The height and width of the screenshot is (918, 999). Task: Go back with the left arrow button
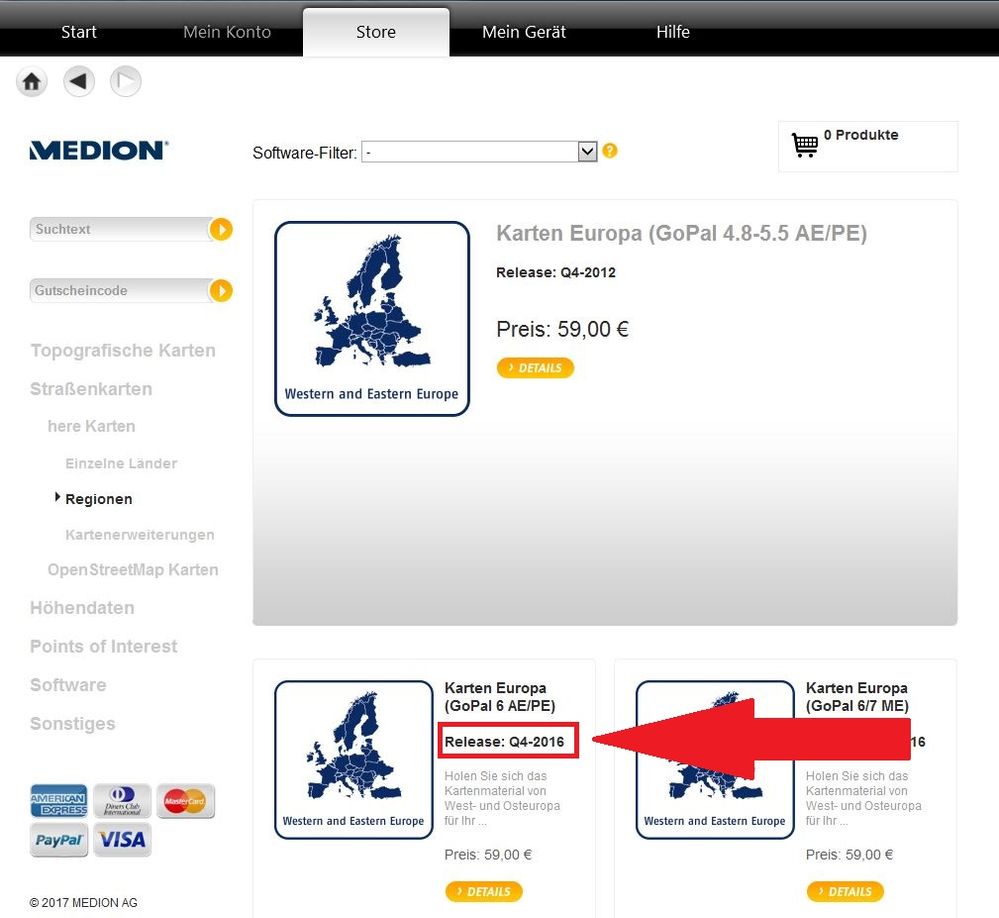tap(79, 82)
